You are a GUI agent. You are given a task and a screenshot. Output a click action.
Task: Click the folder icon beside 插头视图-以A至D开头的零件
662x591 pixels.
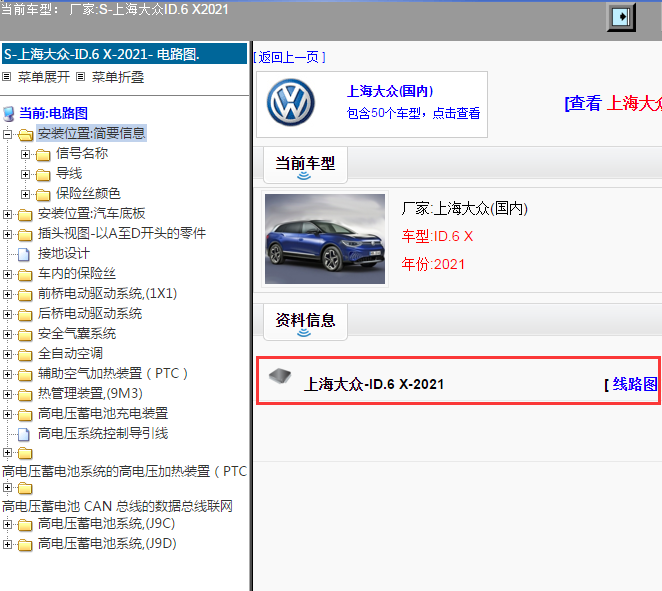25,235
